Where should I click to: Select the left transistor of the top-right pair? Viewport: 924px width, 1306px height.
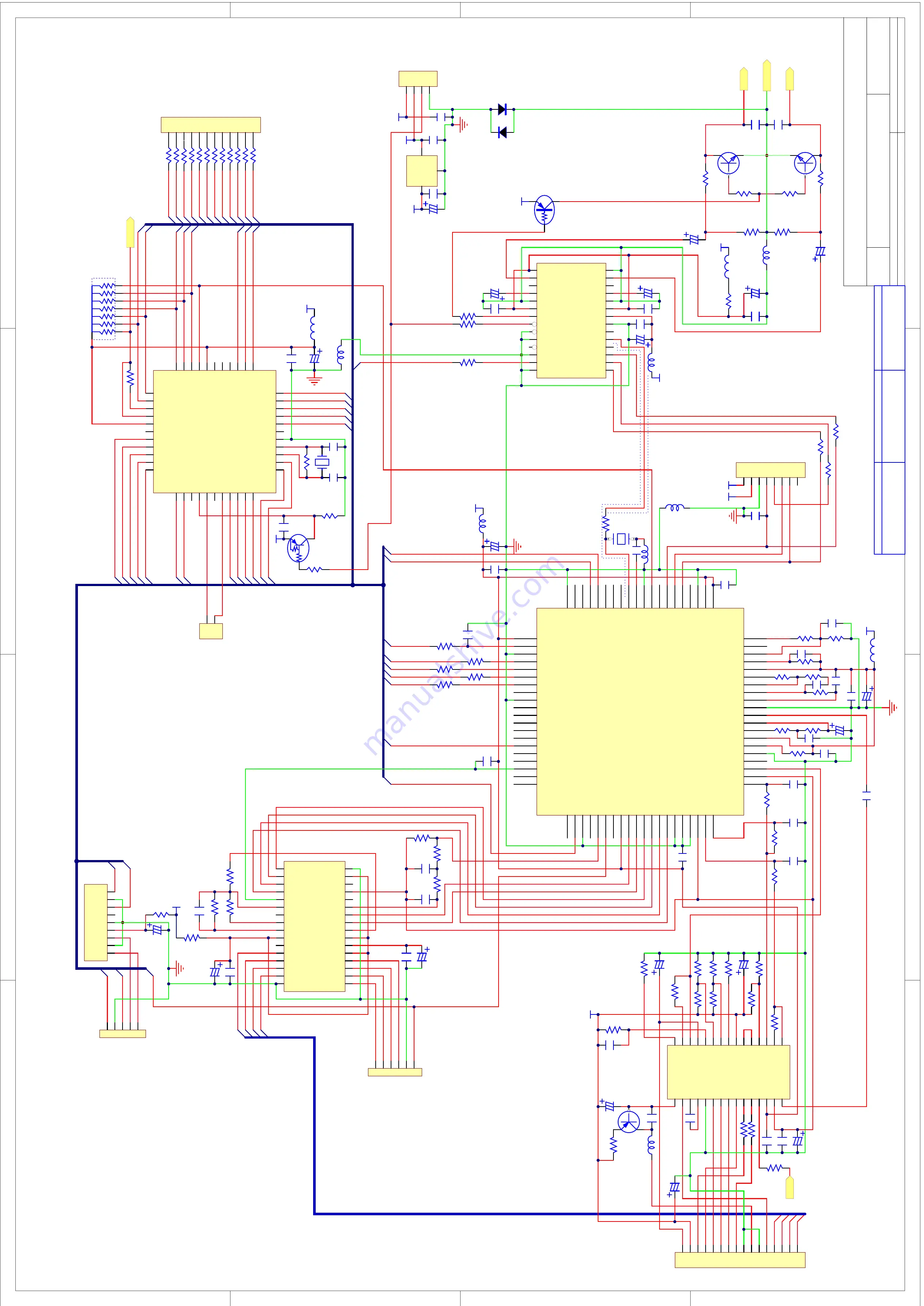tap(728, 163)
